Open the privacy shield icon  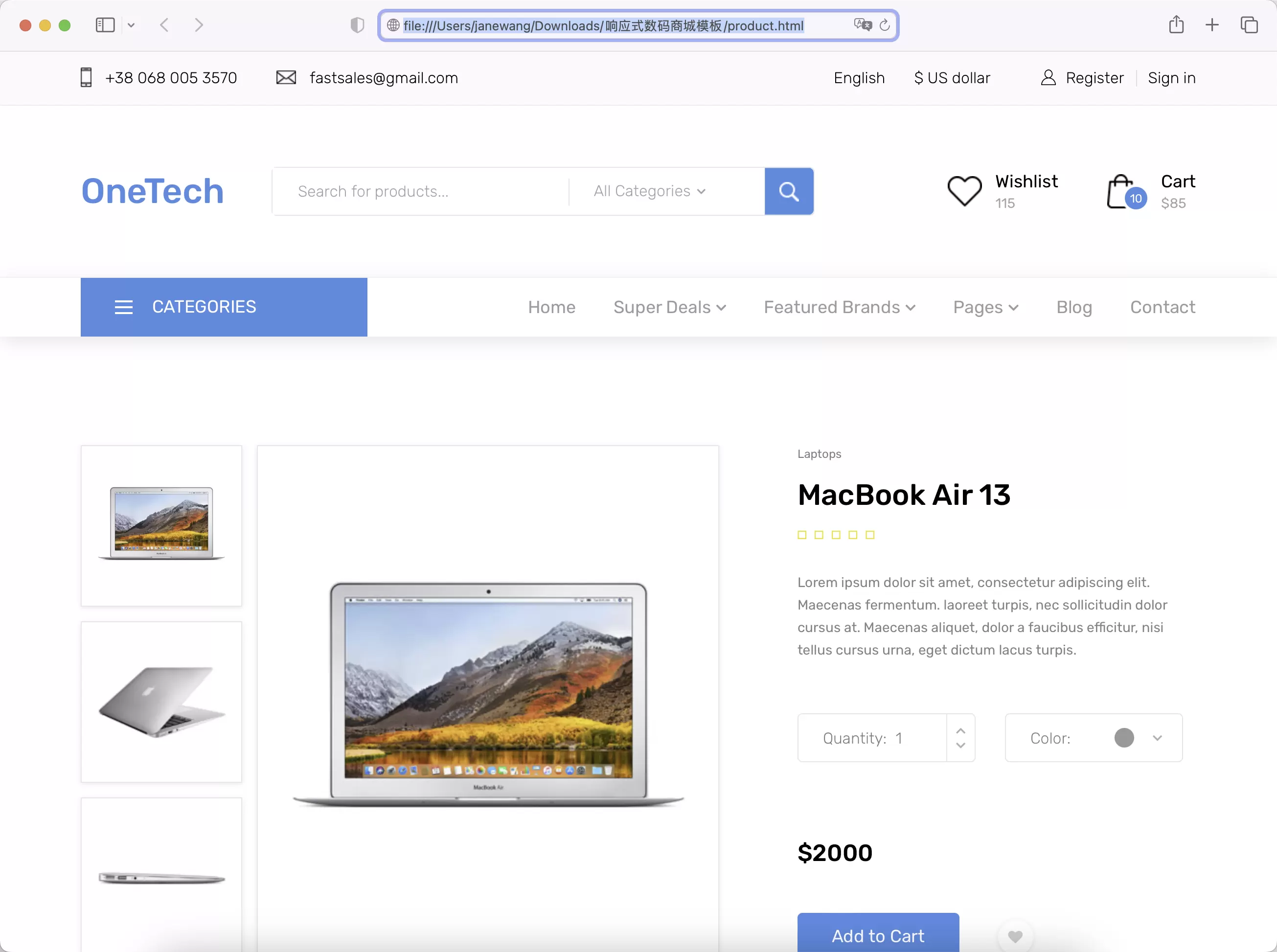pyautogui.click(x=357, y=25)
